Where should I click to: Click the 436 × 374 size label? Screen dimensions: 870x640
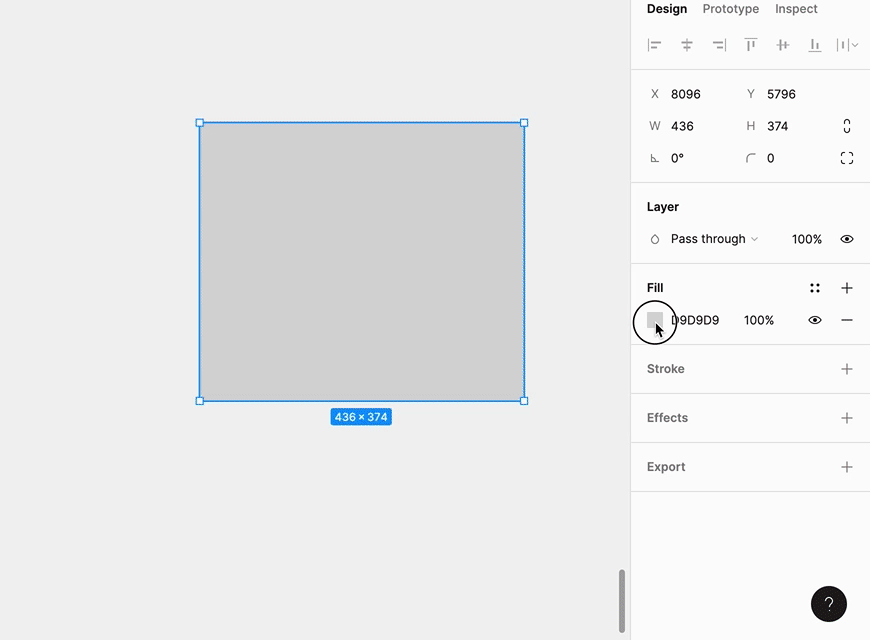(361, 417)
